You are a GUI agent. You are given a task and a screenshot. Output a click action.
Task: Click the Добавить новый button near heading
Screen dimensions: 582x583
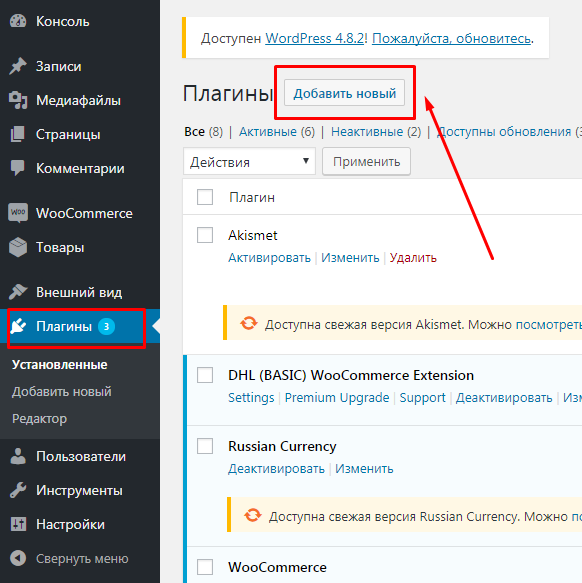coord(344,93)
